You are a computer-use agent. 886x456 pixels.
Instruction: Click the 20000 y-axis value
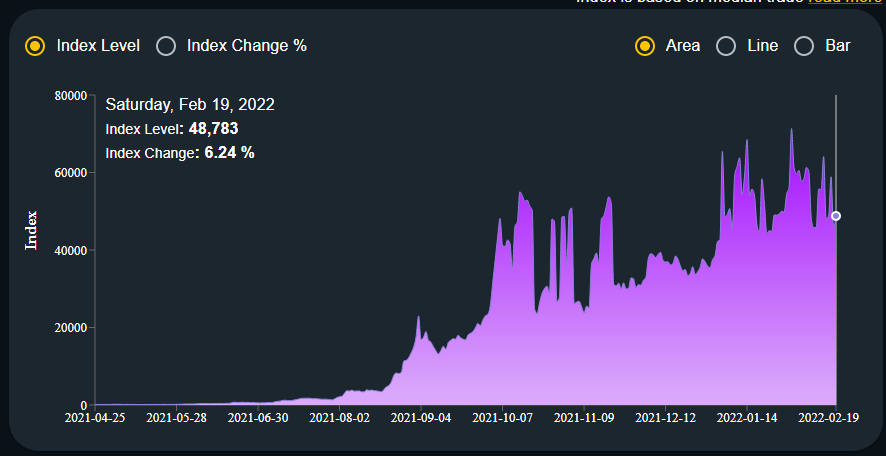click(x=71, y=328)
